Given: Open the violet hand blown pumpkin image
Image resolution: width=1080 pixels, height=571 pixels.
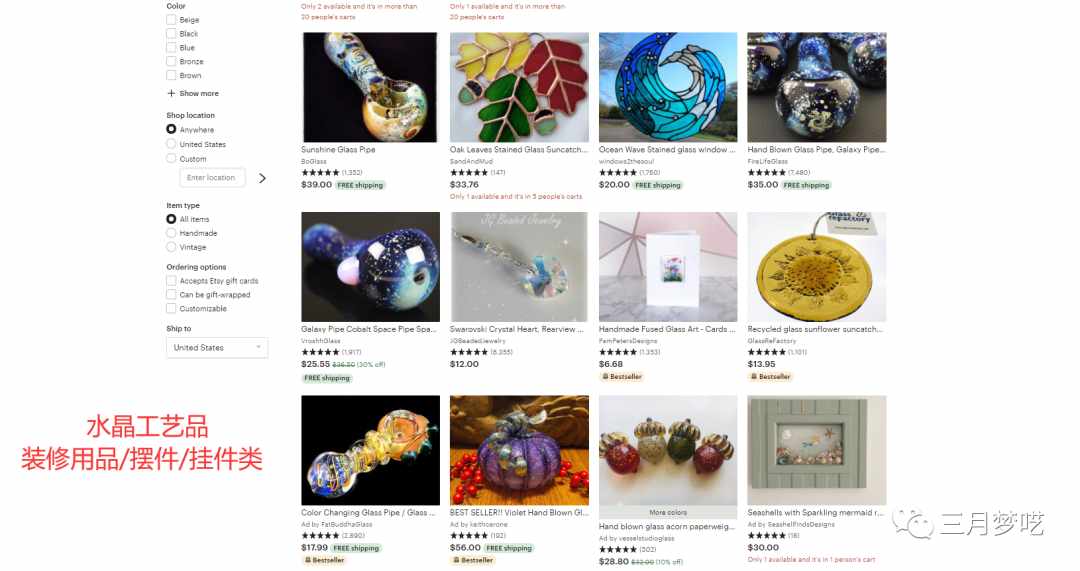Looking at the screenshot, I should tap(519, 450).
